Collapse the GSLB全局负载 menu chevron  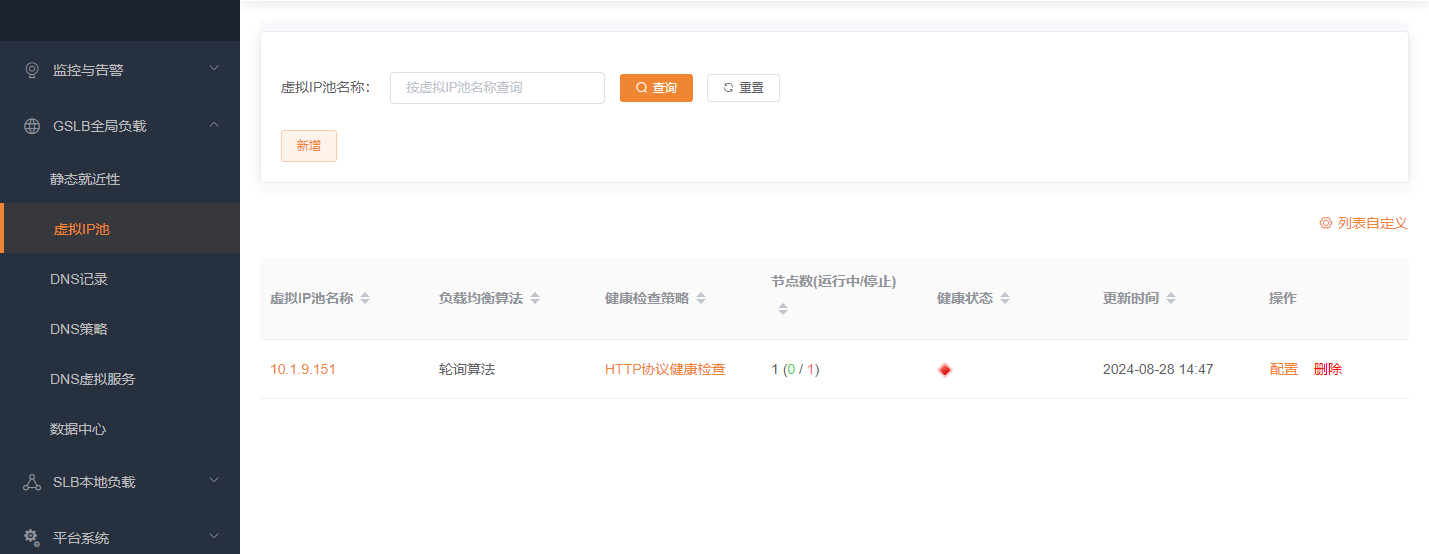click(x=213, y=125)
